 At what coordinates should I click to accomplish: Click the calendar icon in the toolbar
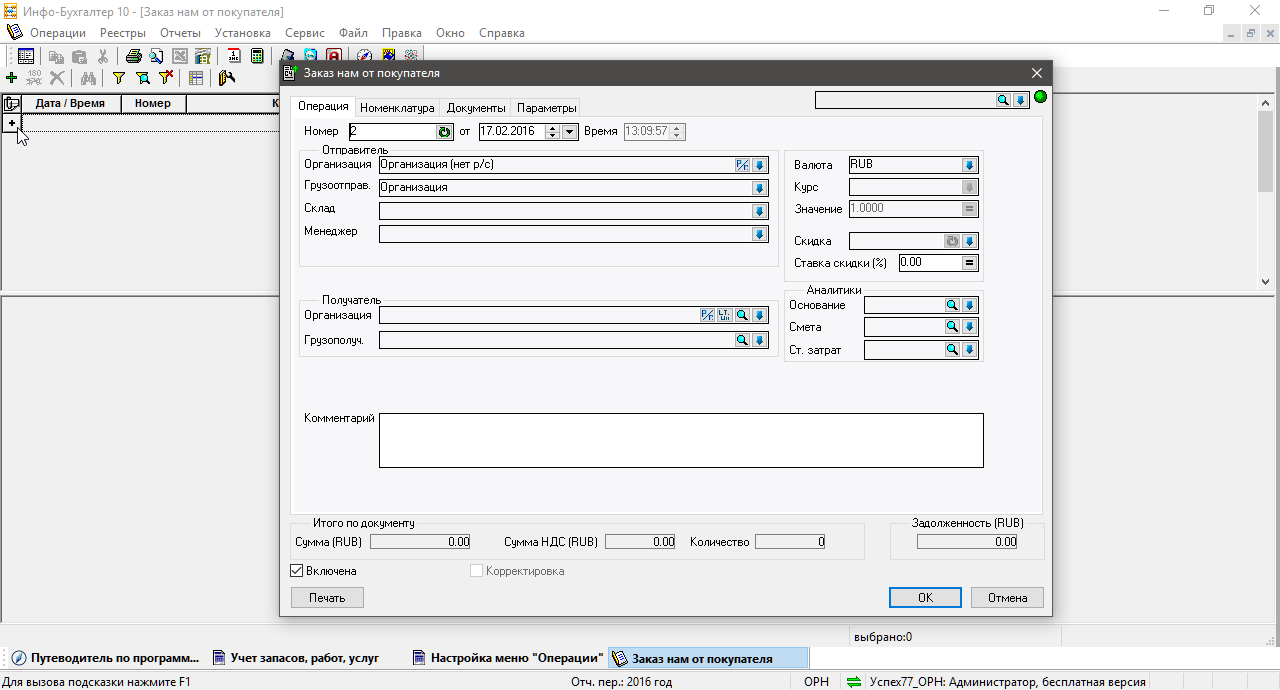(234, 56)
